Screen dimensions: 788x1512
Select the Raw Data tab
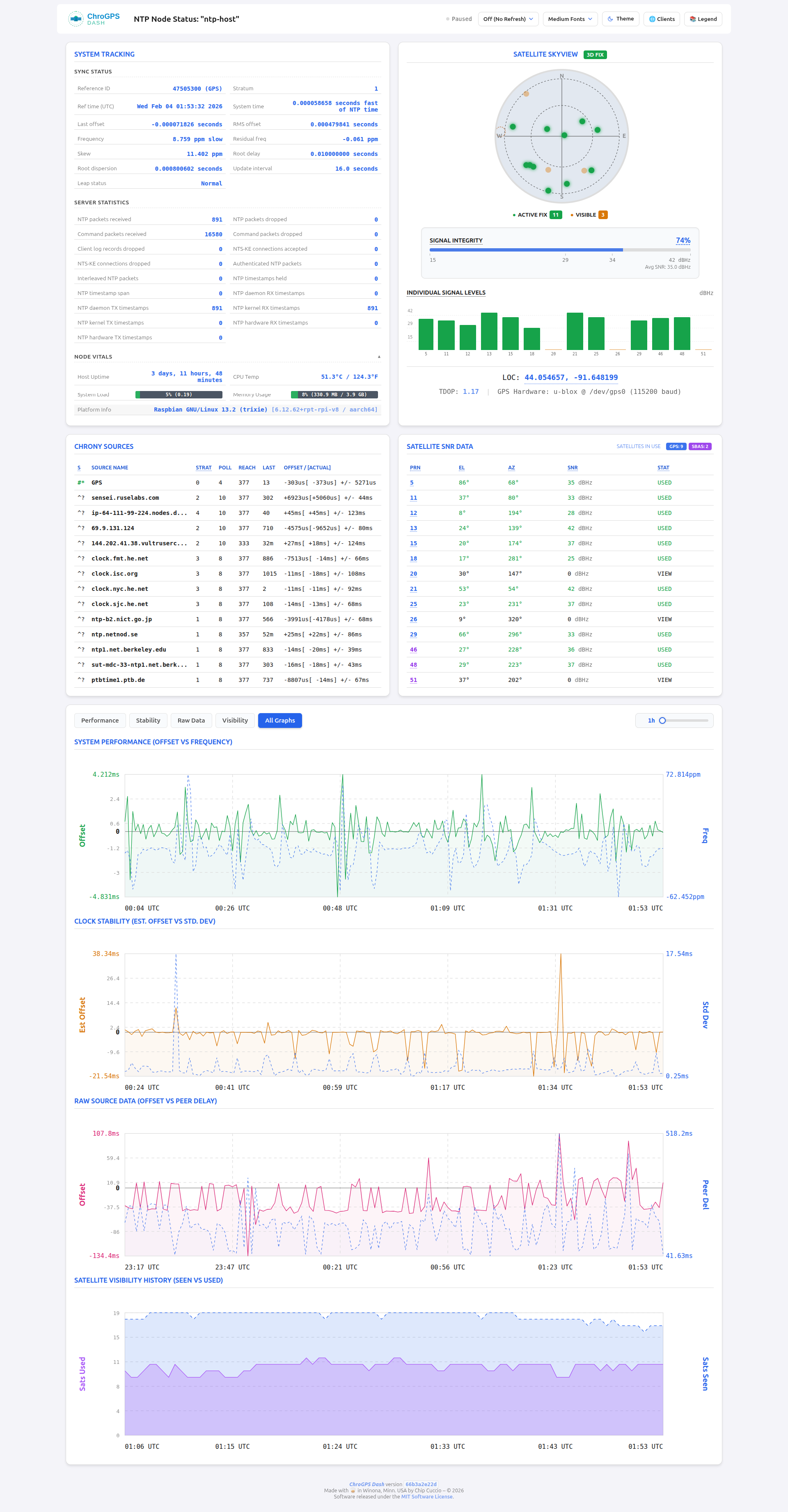tap(191, 720)
